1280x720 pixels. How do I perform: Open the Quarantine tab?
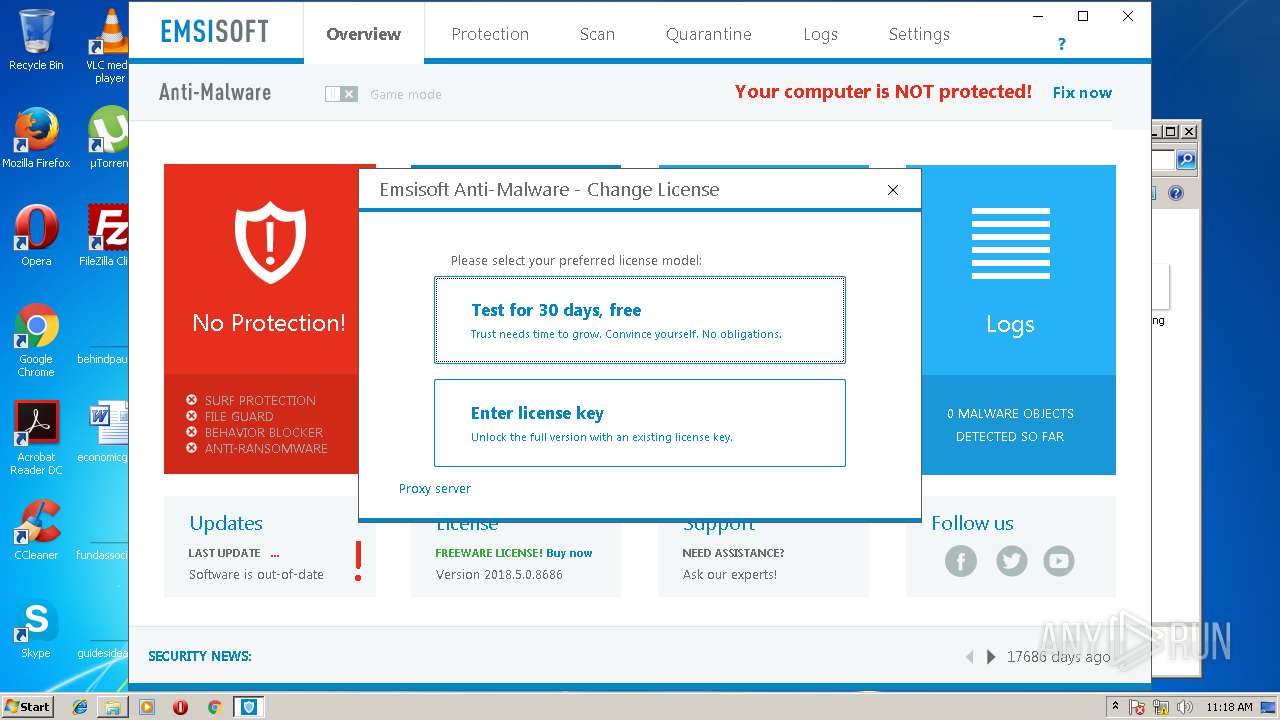tap(709, 34)
